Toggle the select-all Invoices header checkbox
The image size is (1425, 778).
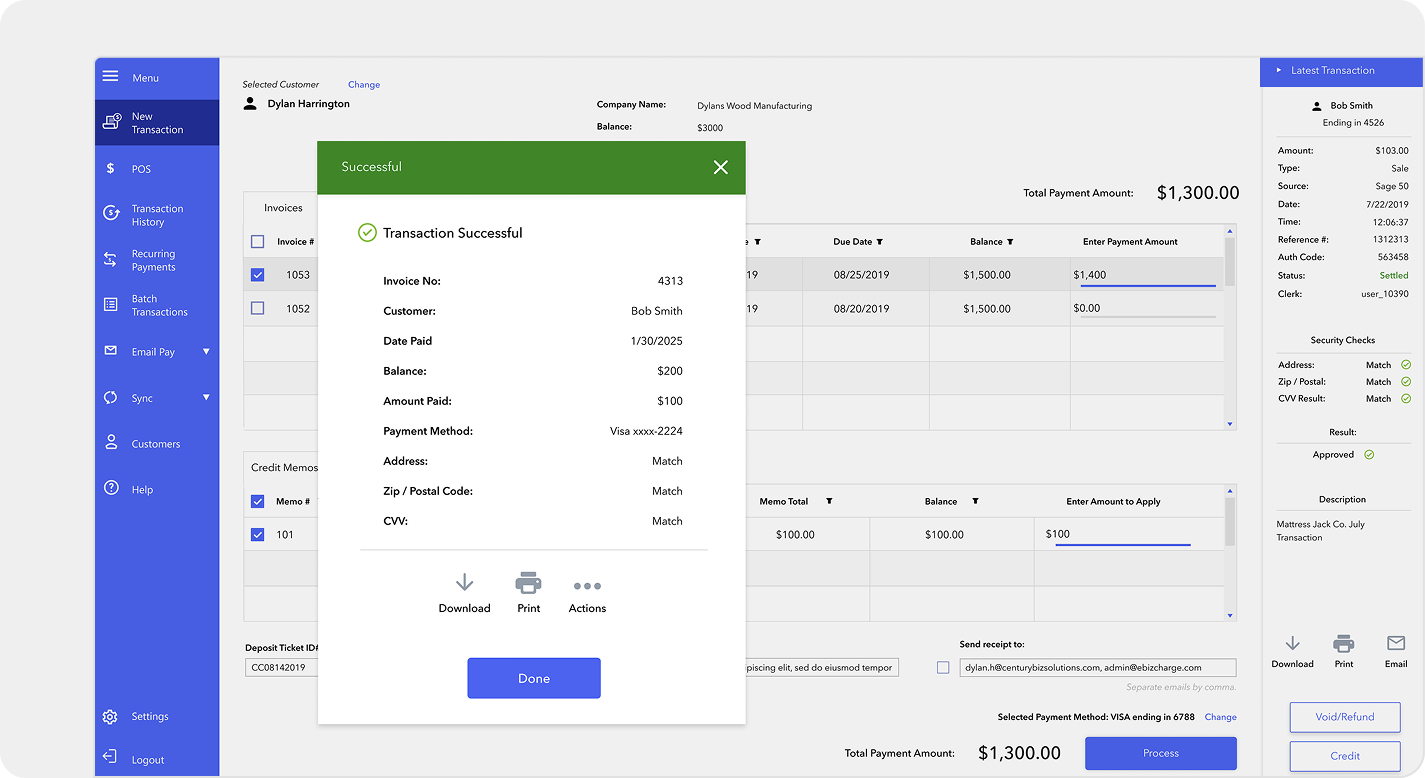coord(257,242)
